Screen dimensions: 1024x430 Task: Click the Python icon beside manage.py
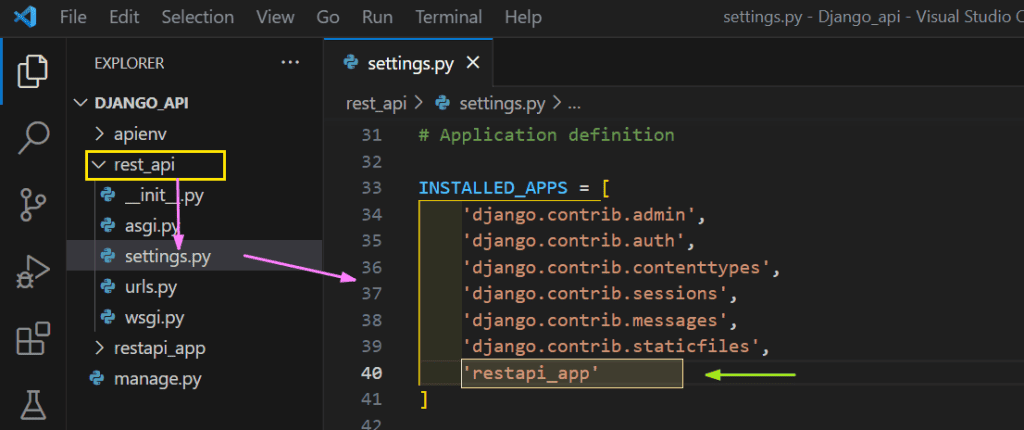pos(97,379)
